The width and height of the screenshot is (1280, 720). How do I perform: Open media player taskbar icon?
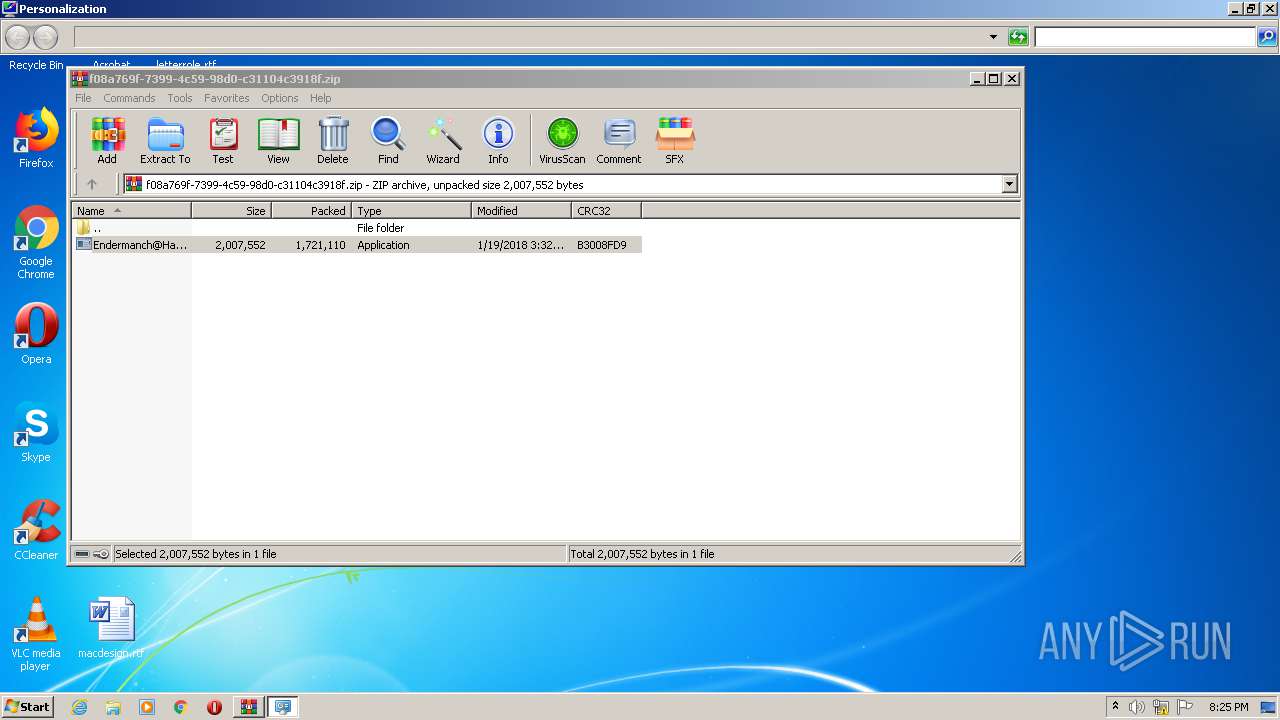(147, 707)
